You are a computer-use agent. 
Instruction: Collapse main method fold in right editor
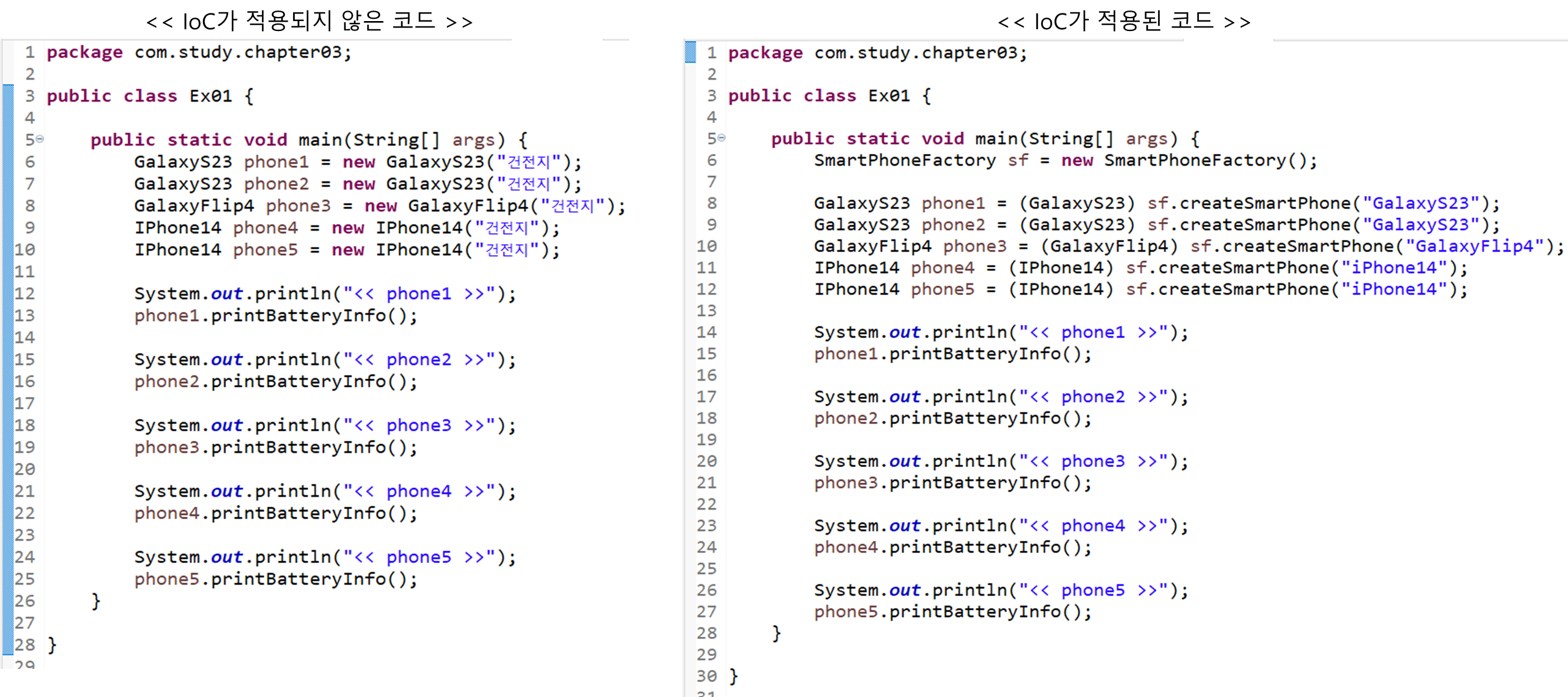722,138
